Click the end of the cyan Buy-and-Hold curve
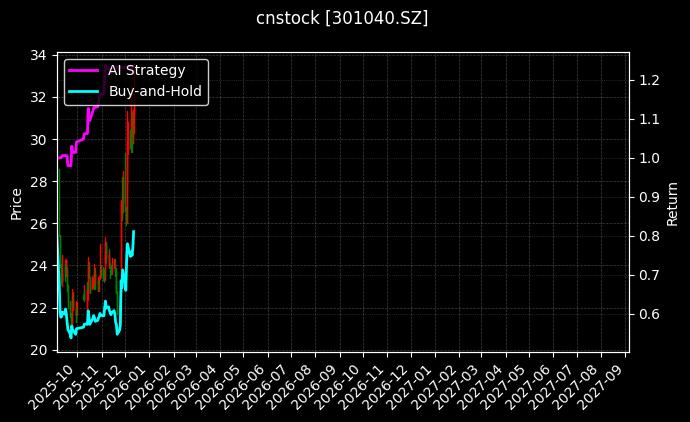 coord(133,232)
